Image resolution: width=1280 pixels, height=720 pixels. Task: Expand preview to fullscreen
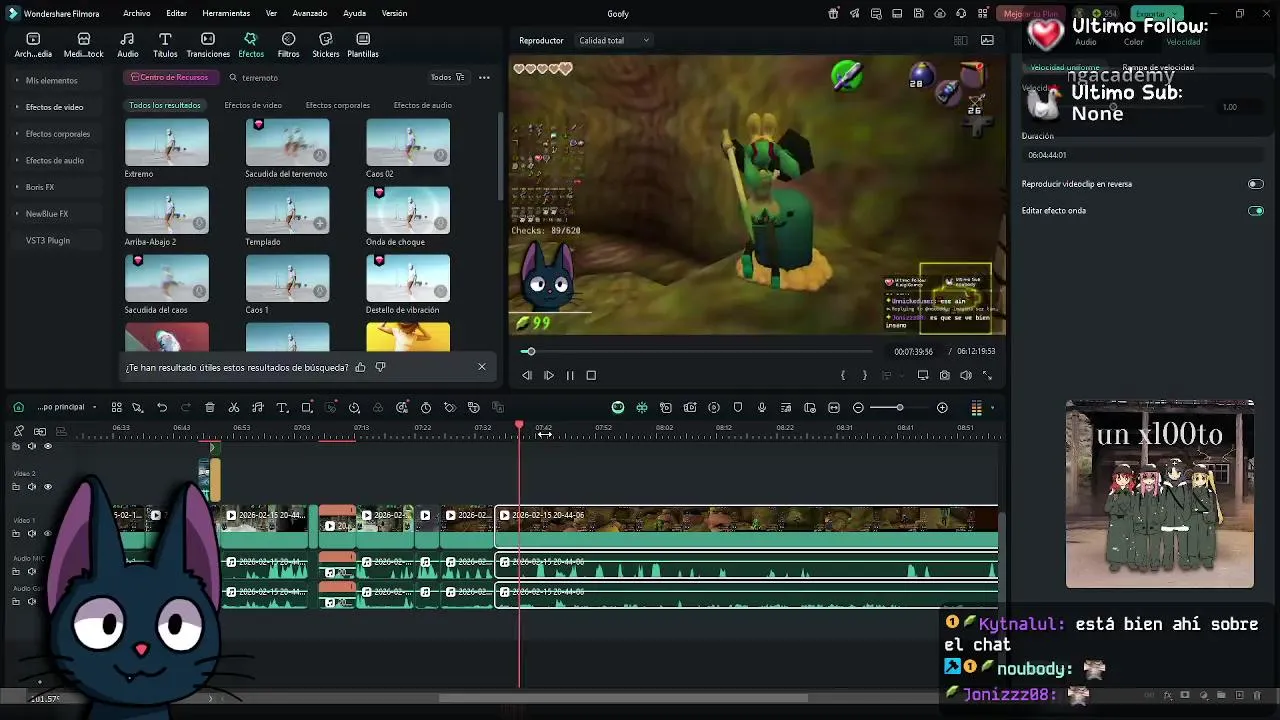click(987, 375)
